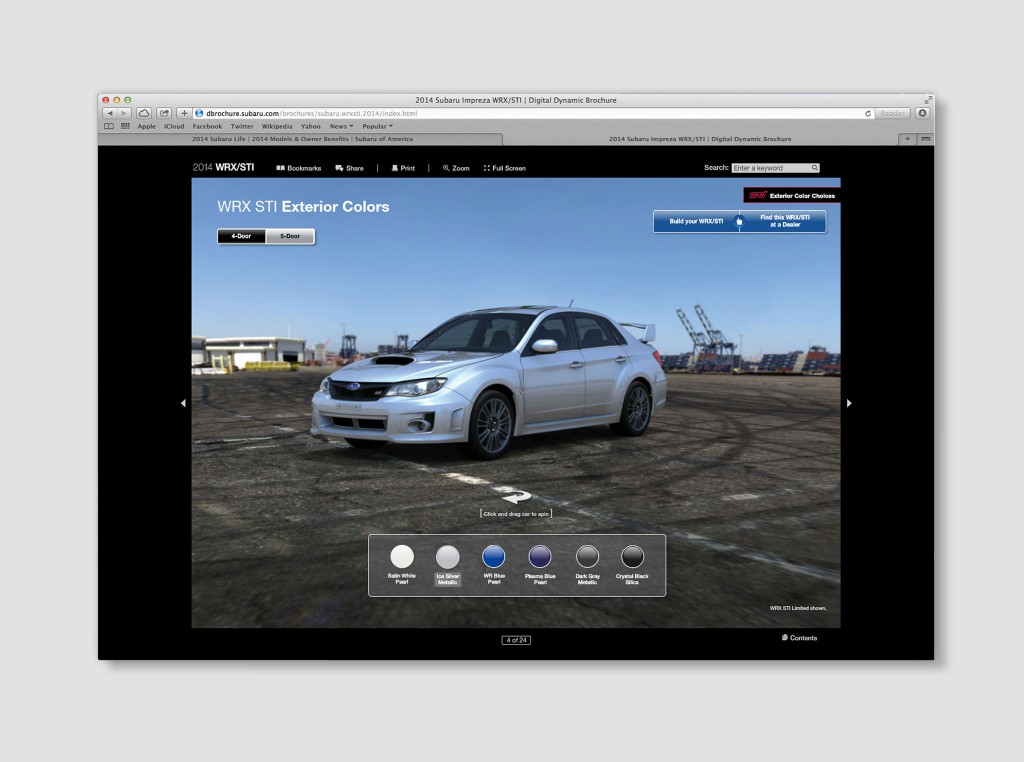Go back with Safari's back arrow
Screen dimensions: 1024x762
(110, 114)
